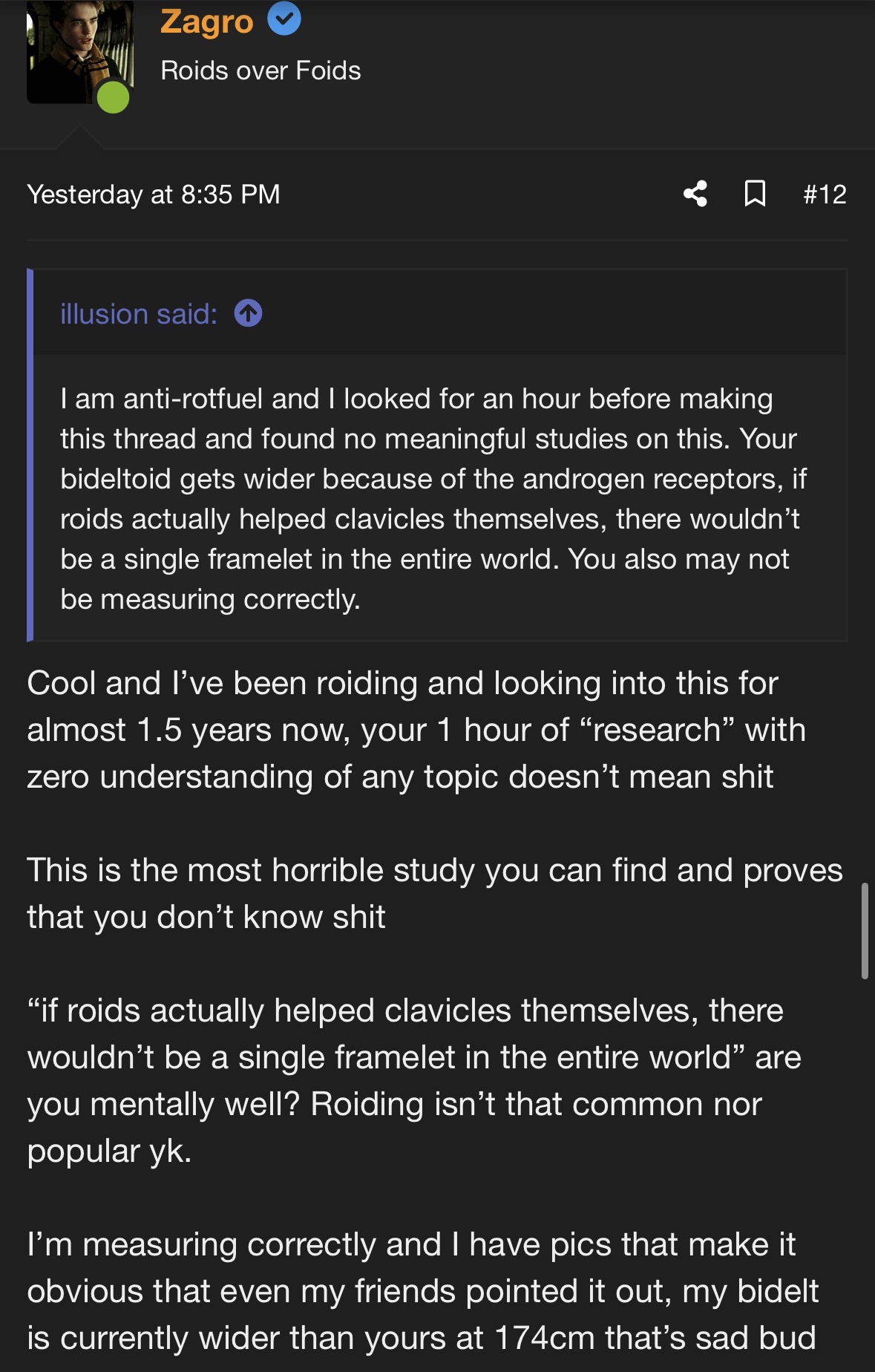Click the paragraph mentioning "Roiding isn't that common"
The height and width of the screenshot is (1372, 875).
[413, 1080]
